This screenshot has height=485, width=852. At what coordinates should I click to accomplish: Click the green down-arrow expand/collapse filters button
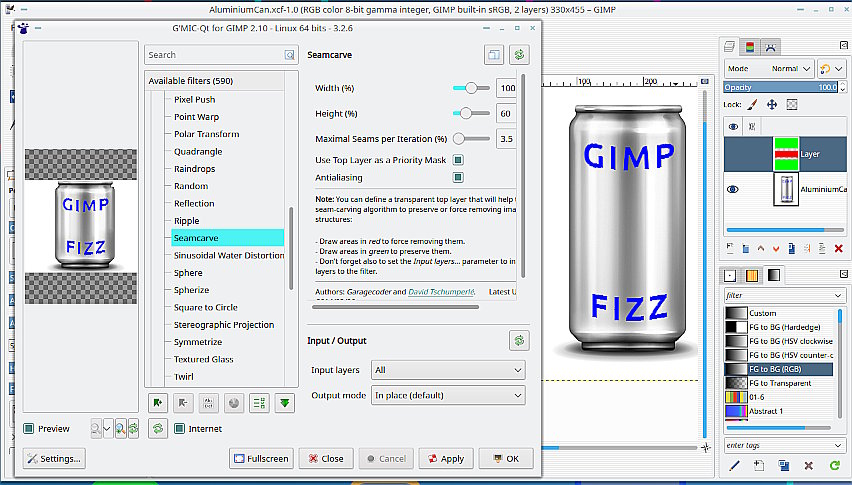(x=285, y=402)
